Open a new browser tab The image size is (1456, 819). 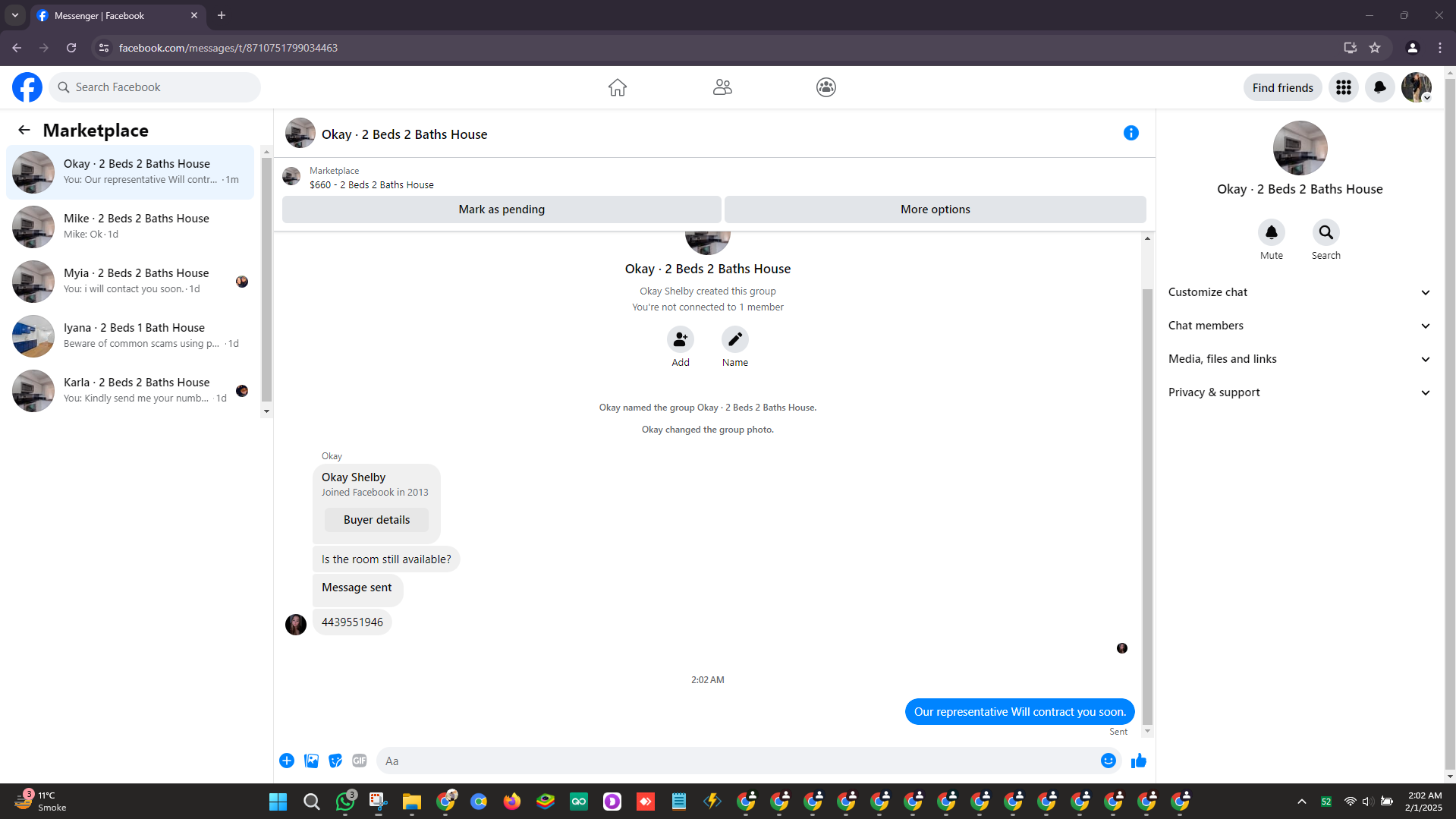(222, 15)
